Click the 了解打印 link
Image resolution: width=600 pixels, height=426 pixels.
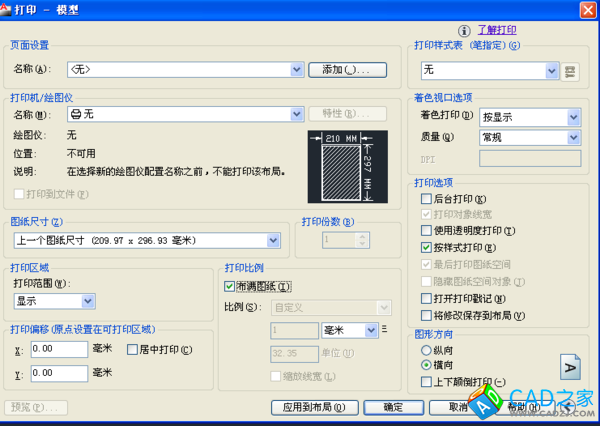[497, 31]
